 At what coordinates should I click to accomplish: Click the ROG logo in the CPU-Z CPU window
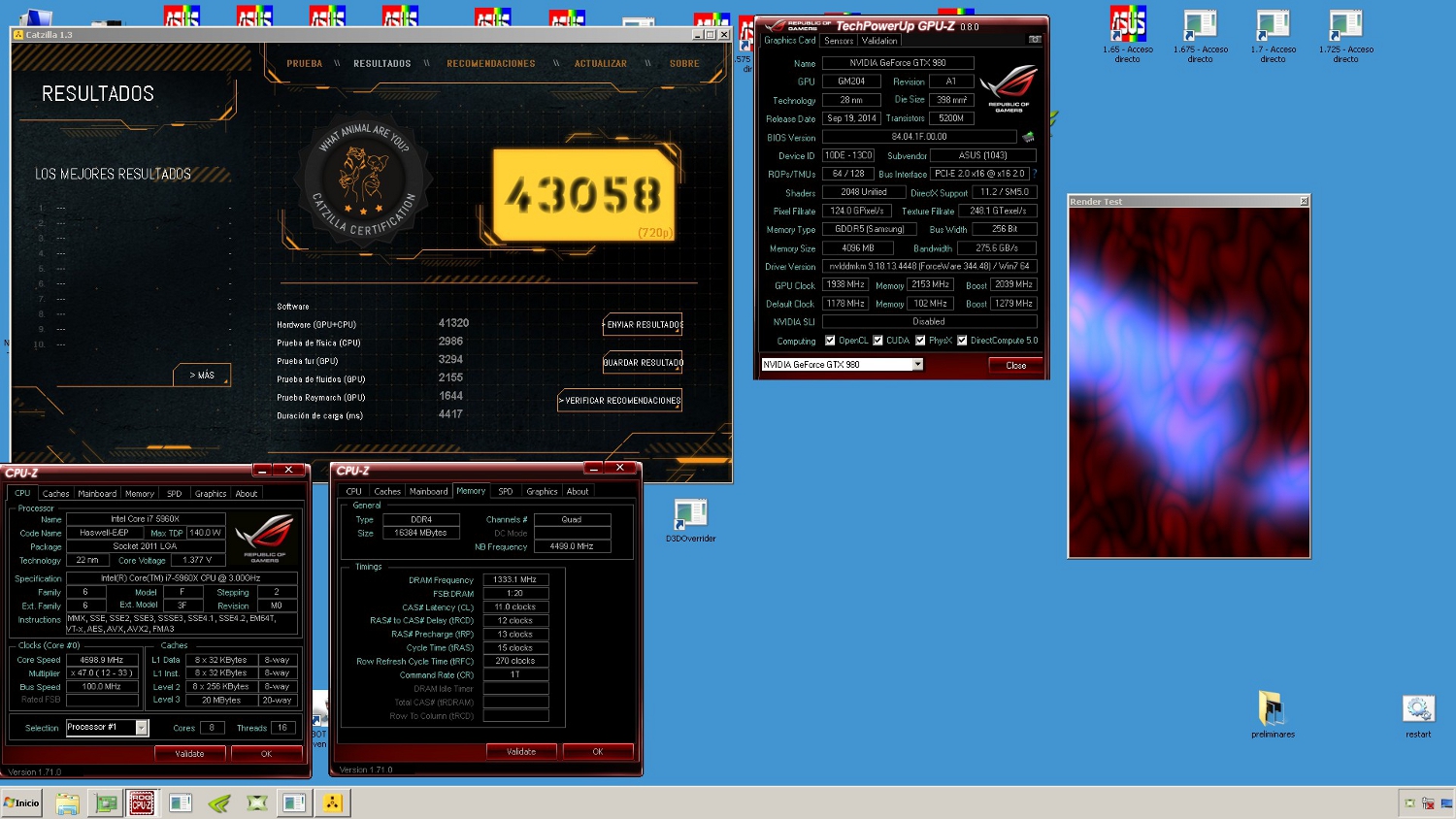coord(265,538)
